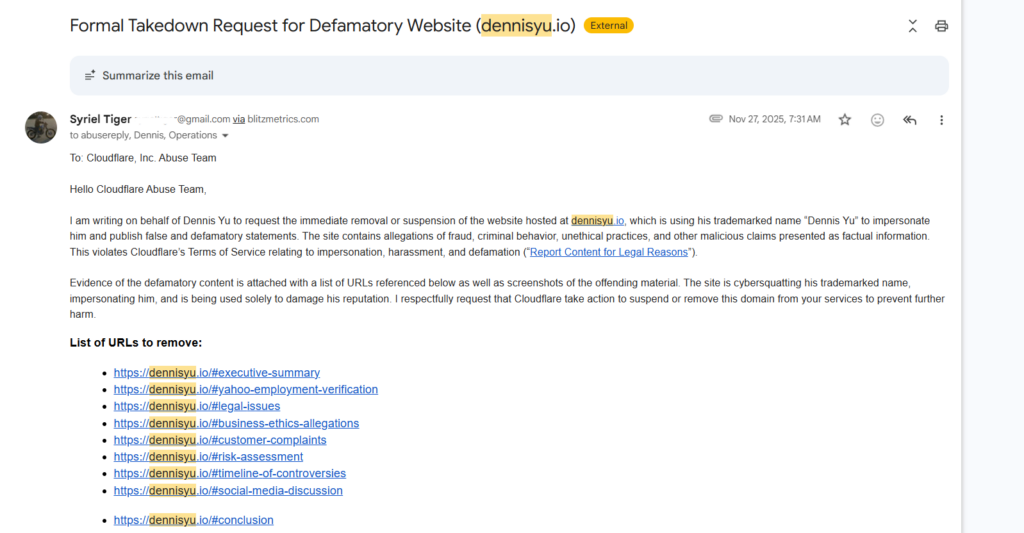Open the #business-ethics-allegations URL
The width and height of the screenshot is (1024, 533).
click(236, 423)
